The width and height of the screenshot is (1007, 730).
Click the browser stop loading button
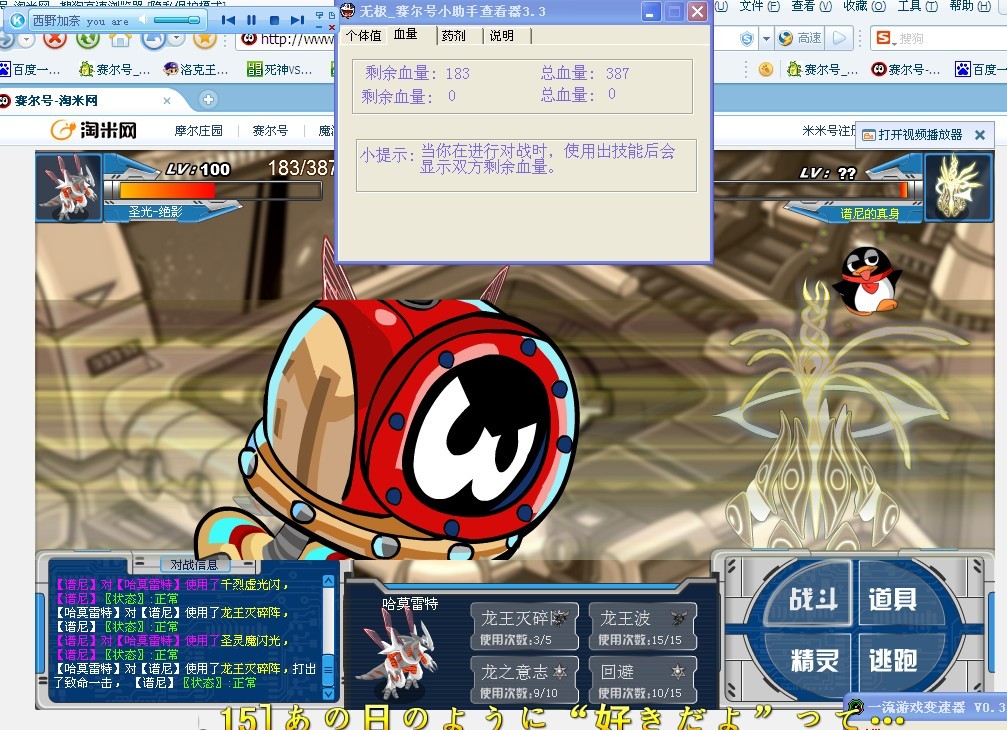(x=55, y=39)
